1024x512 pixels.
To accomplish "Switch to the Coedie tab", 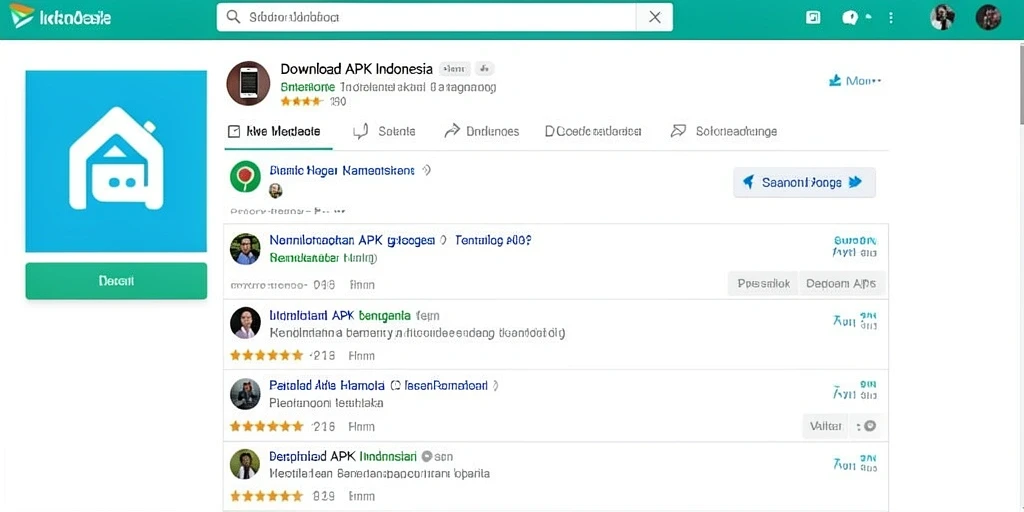I will click(x=593, y=131).
